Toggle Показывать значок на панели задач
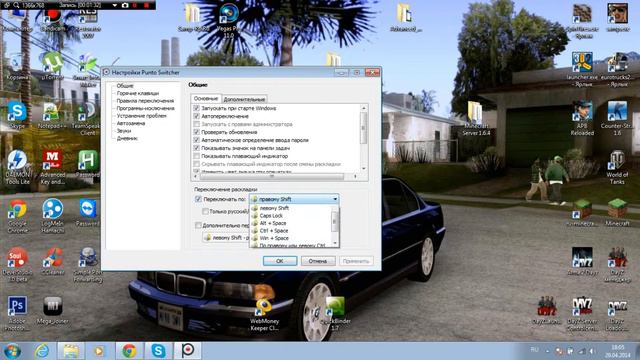This screenshot has height=360, width=640. tap(197, 148)
